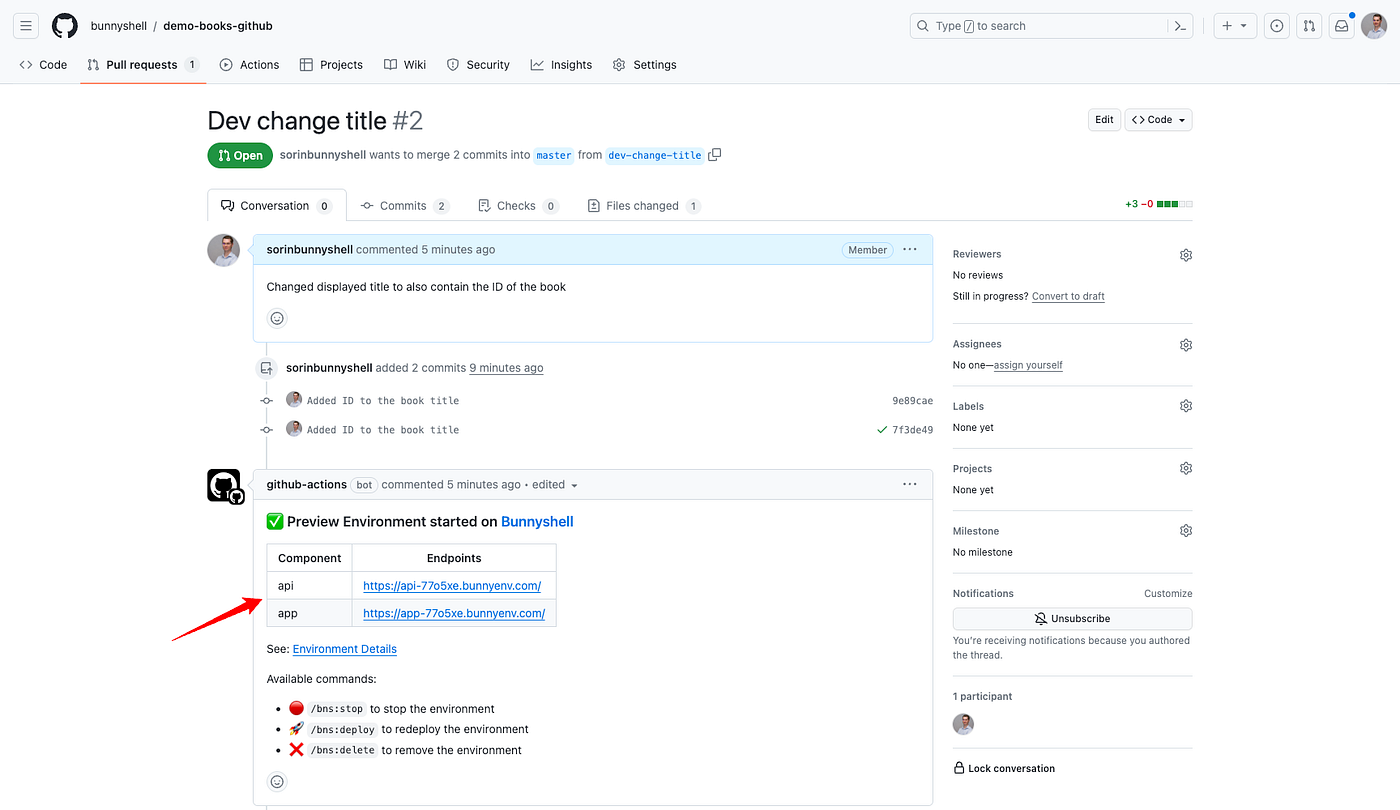Open the master base branch link
Viewport: 1400px width, 810px height.
554,155
